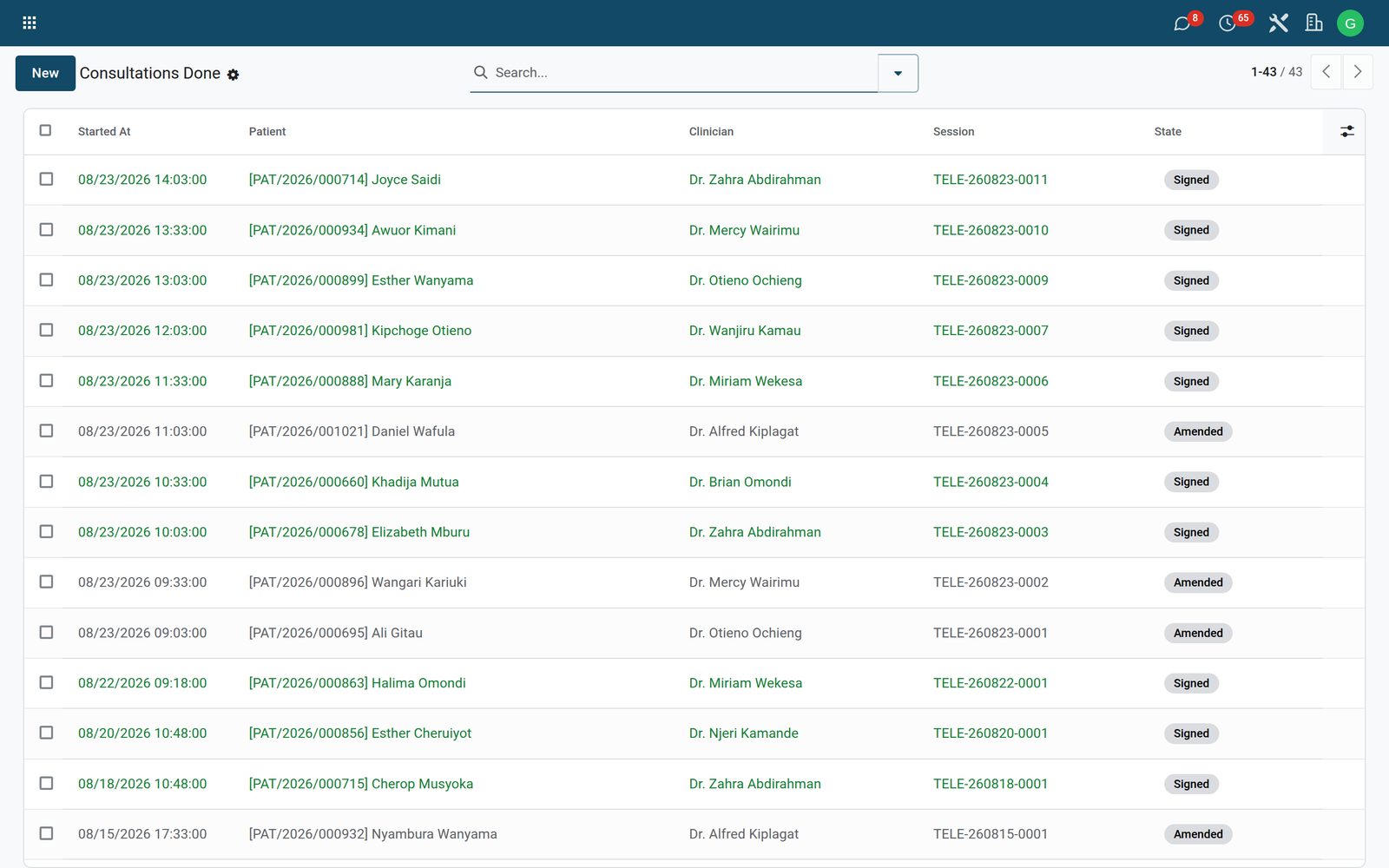This screenshot has height=868, width=1389.
Task: Click the Consultations Done title
Action: (x=150, y=73)
